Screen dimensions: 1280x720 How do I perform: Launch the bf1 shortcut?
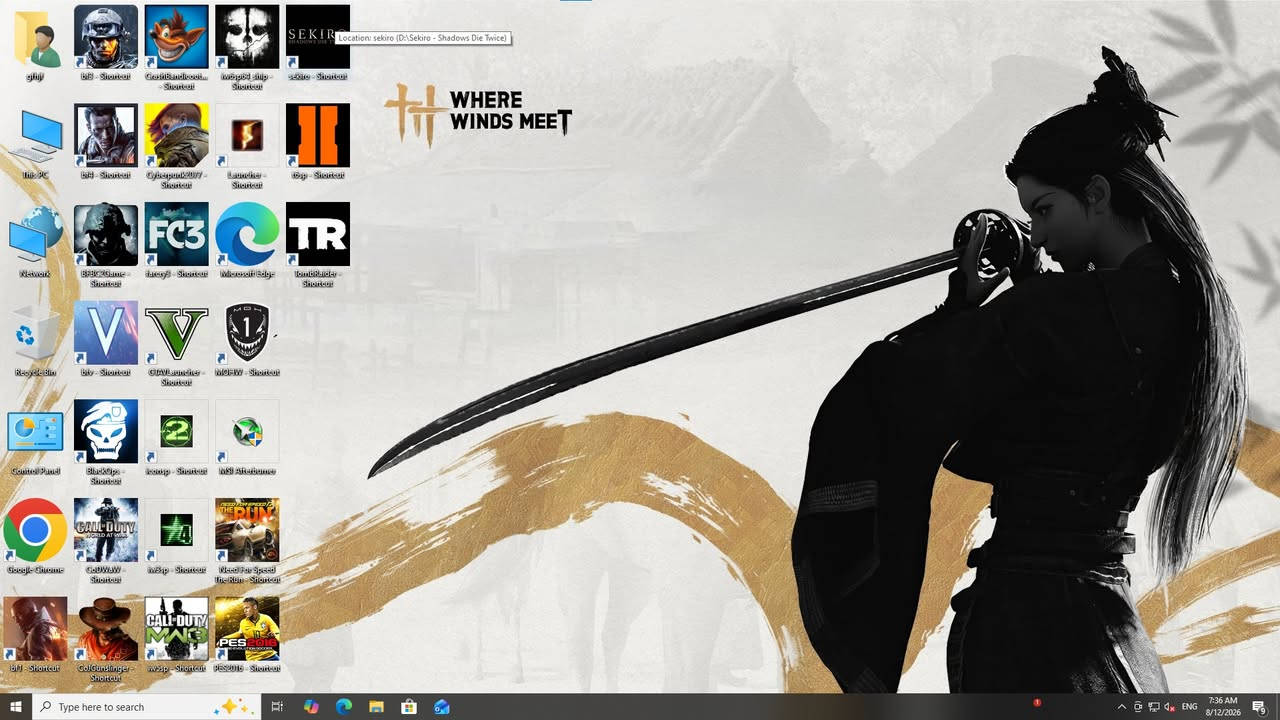(35, 630)
